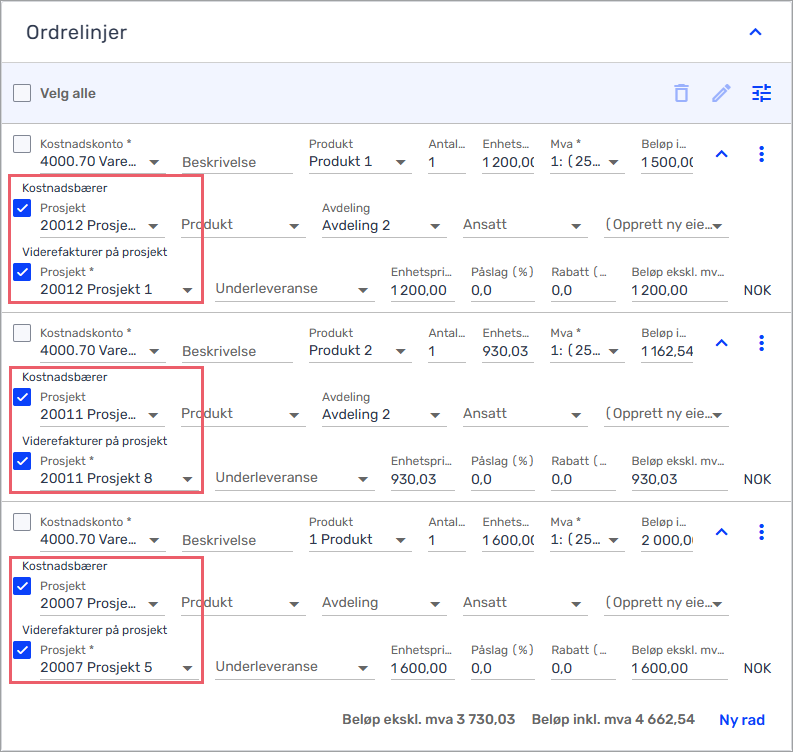Open Underleveranse dropdown for Prosjekt 1
793x752 pixels.
(x=294, y=289)
